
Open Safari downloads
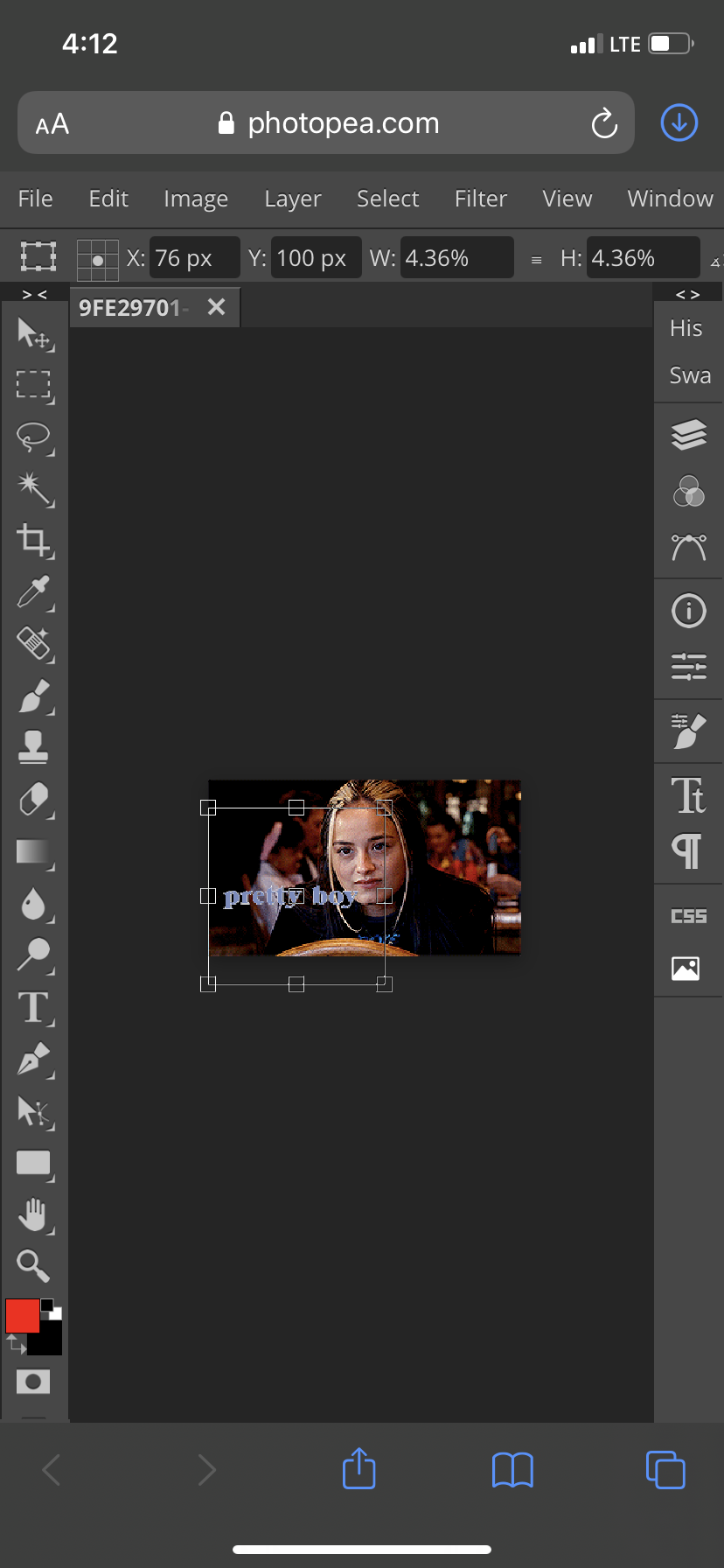coord(679,122)
